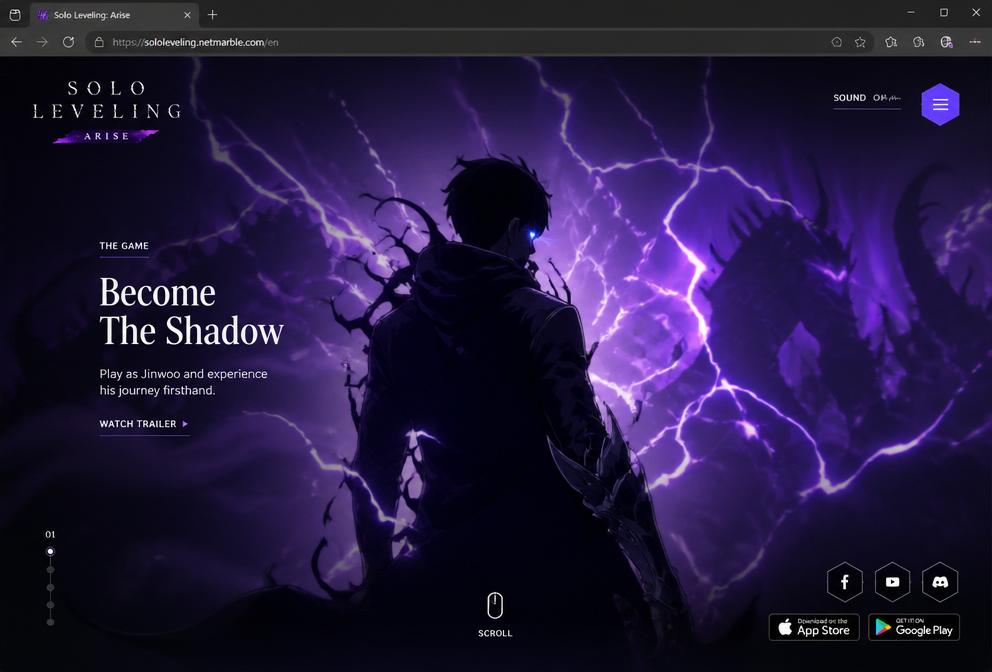Jump to the third section dot
Image resolution: width=992 pixels, height=672 pixels.
51,587
